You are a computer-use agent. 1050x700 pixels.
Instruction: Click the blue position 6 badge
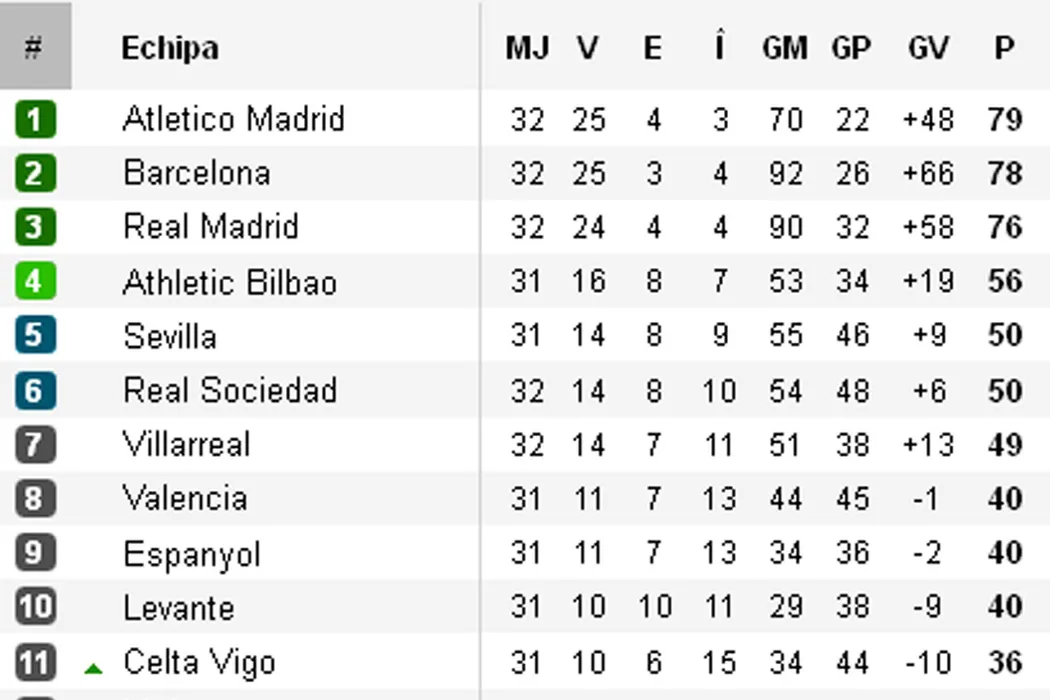(34, 389)
